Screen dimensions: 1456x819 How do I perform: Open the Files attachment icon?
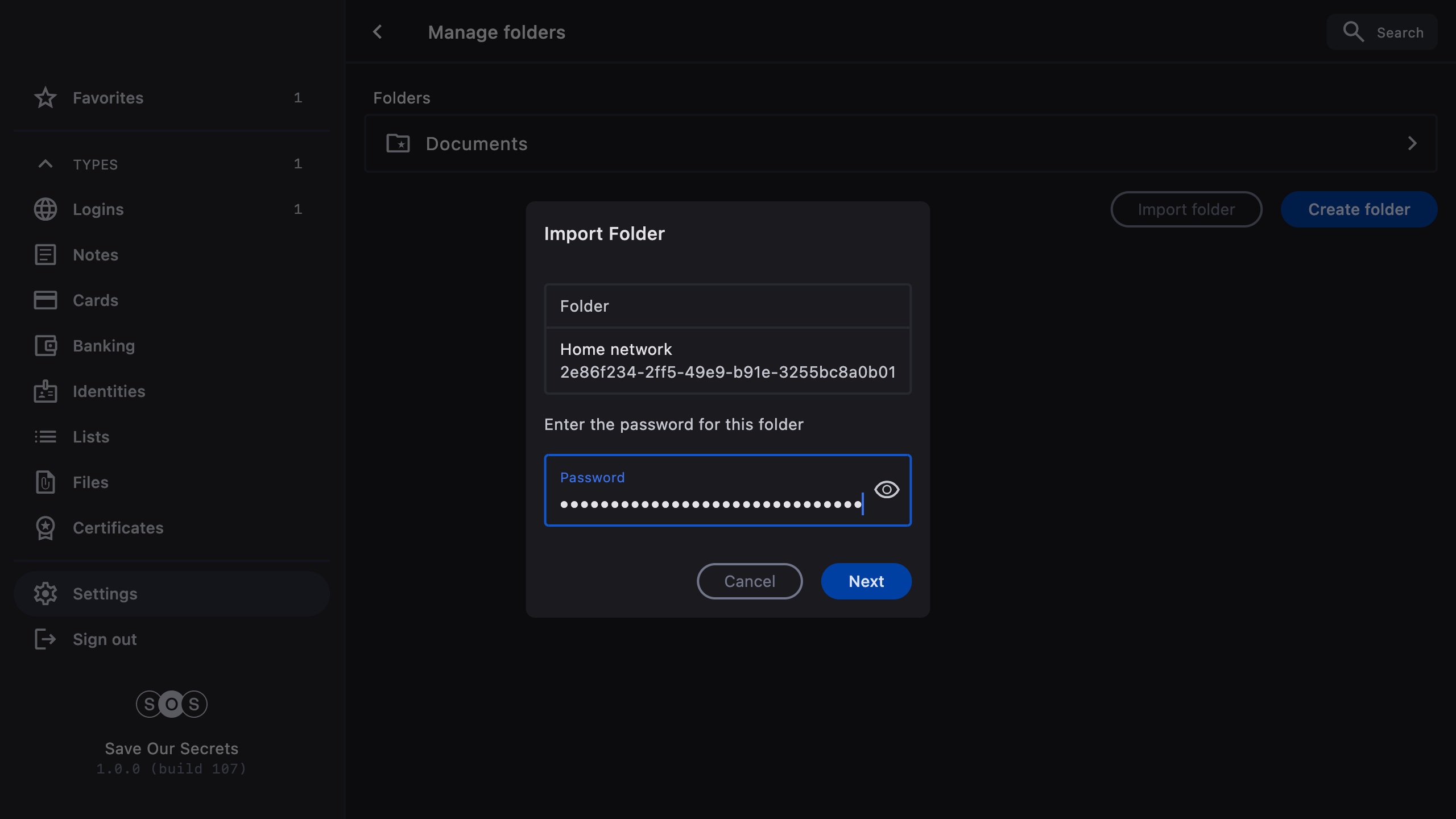coord(45,482)
